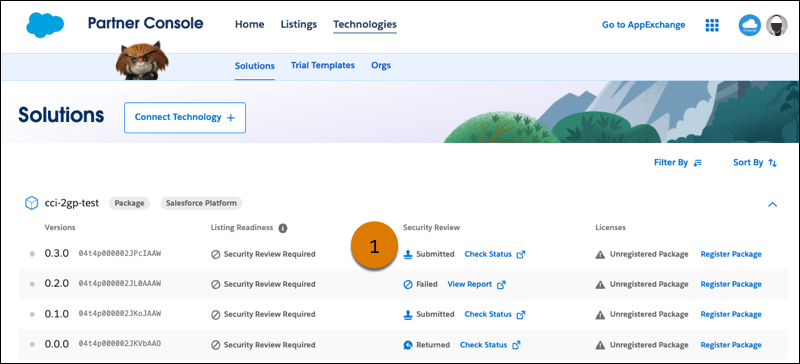Click the warning triangle for version 0.3.0
The height and width of the screenshot is (364, 800).
pos(600,254)
